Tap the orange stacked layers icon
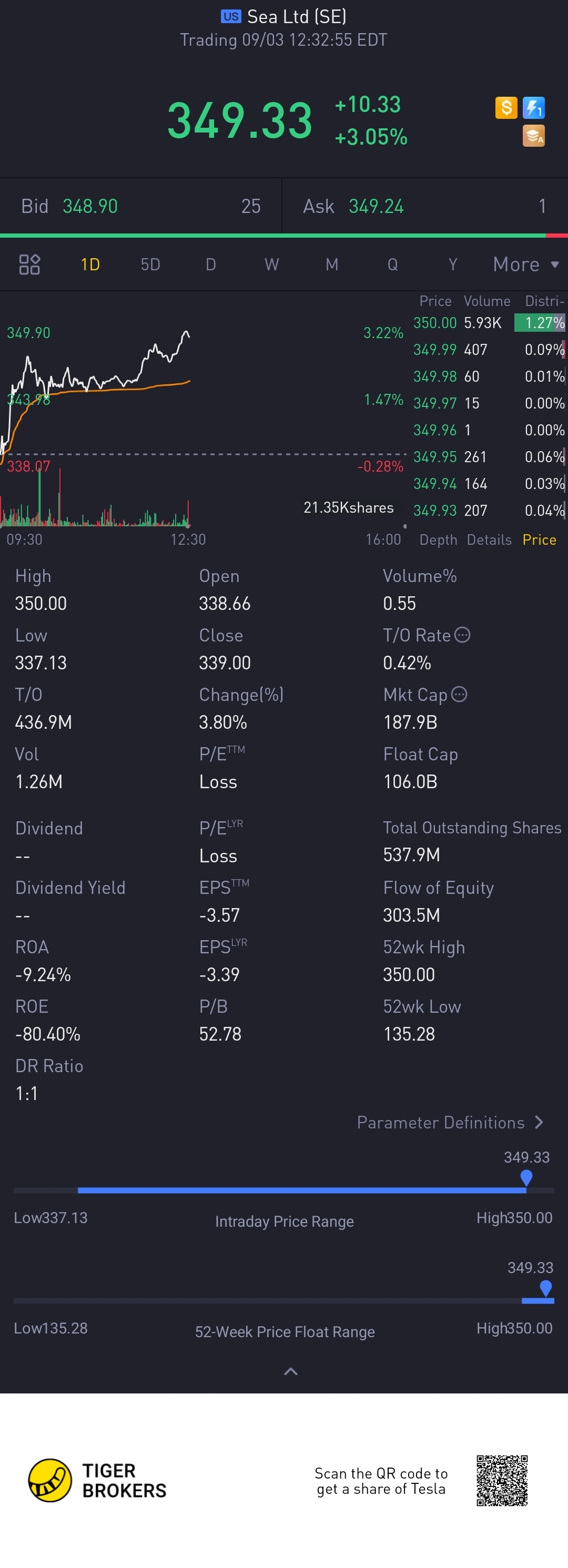Image resolution: width=568 pixels, height=1568 pixels. [x=533, y=136]
